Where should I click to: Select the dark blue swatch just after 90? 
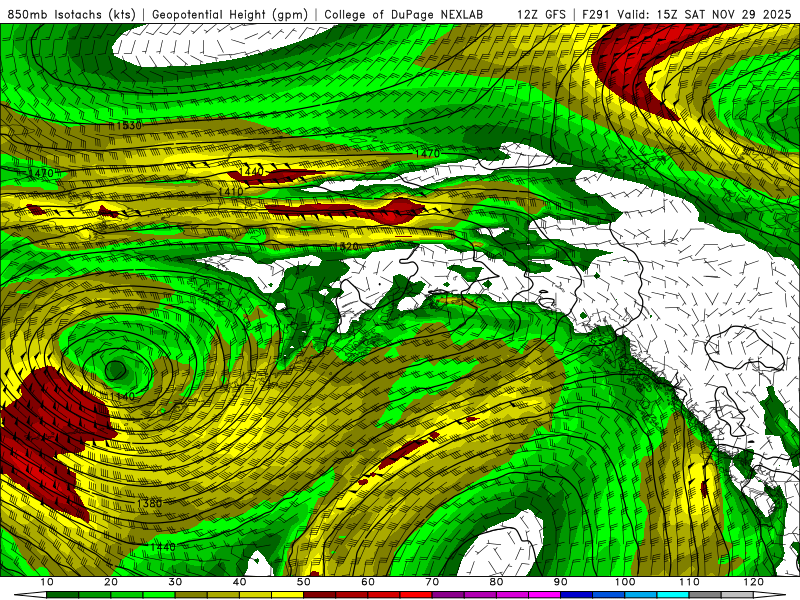(577, 595)
